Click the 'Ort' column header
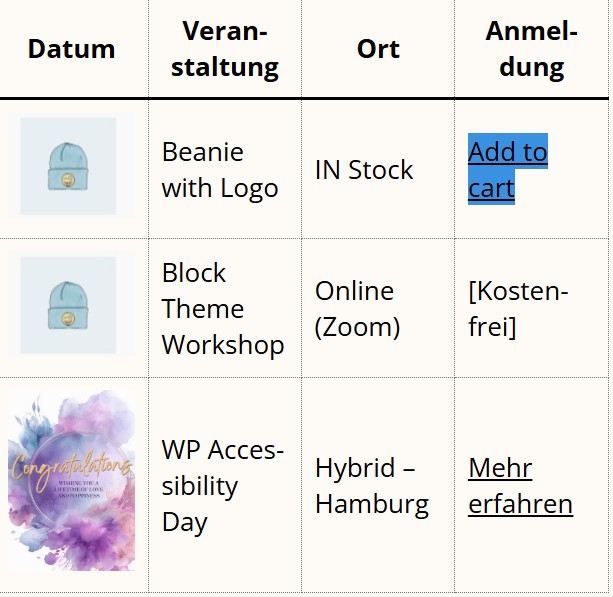Screen dimensions: 613x597 (378, 49)
